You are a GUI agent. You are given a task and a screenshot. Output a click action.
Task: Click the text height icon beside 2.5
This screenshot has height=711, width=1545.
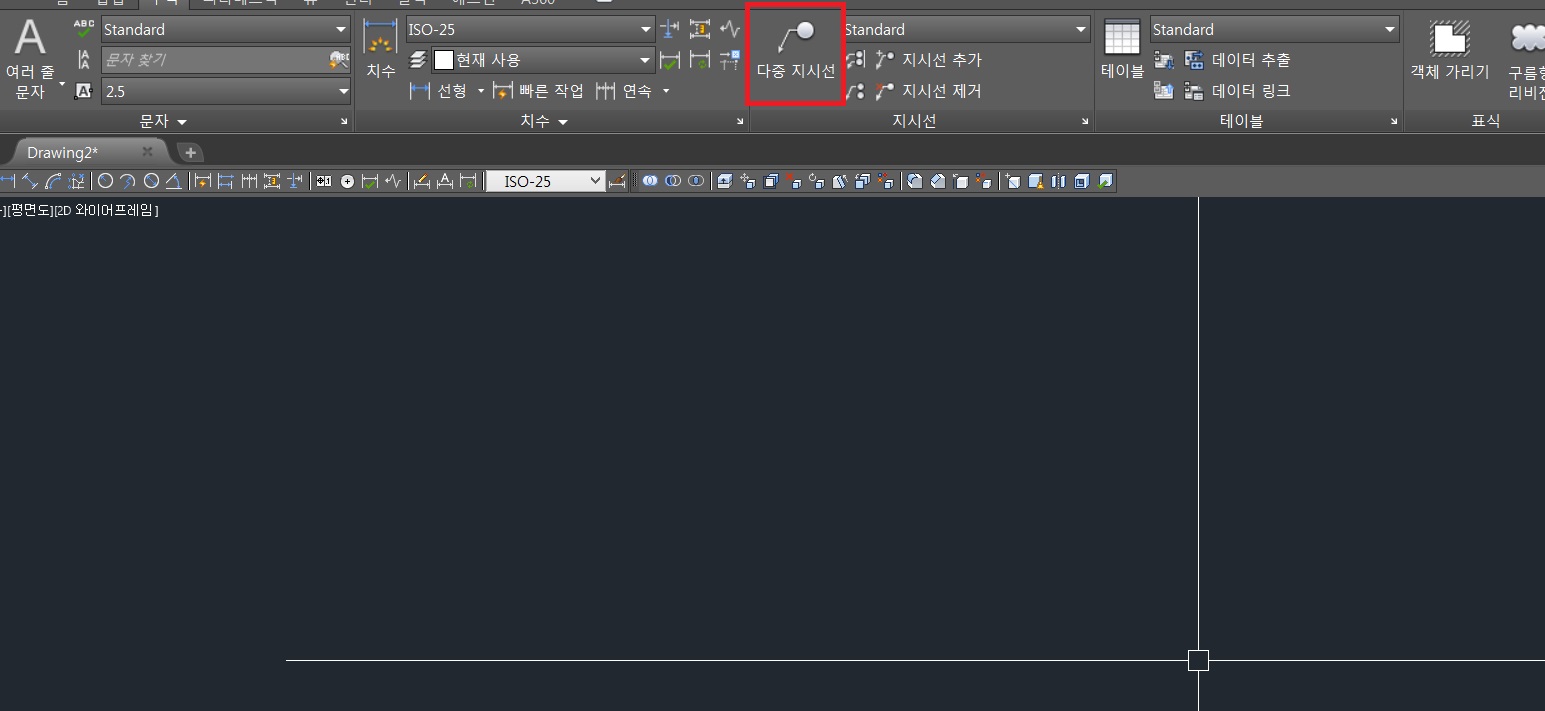click(84, 91)
